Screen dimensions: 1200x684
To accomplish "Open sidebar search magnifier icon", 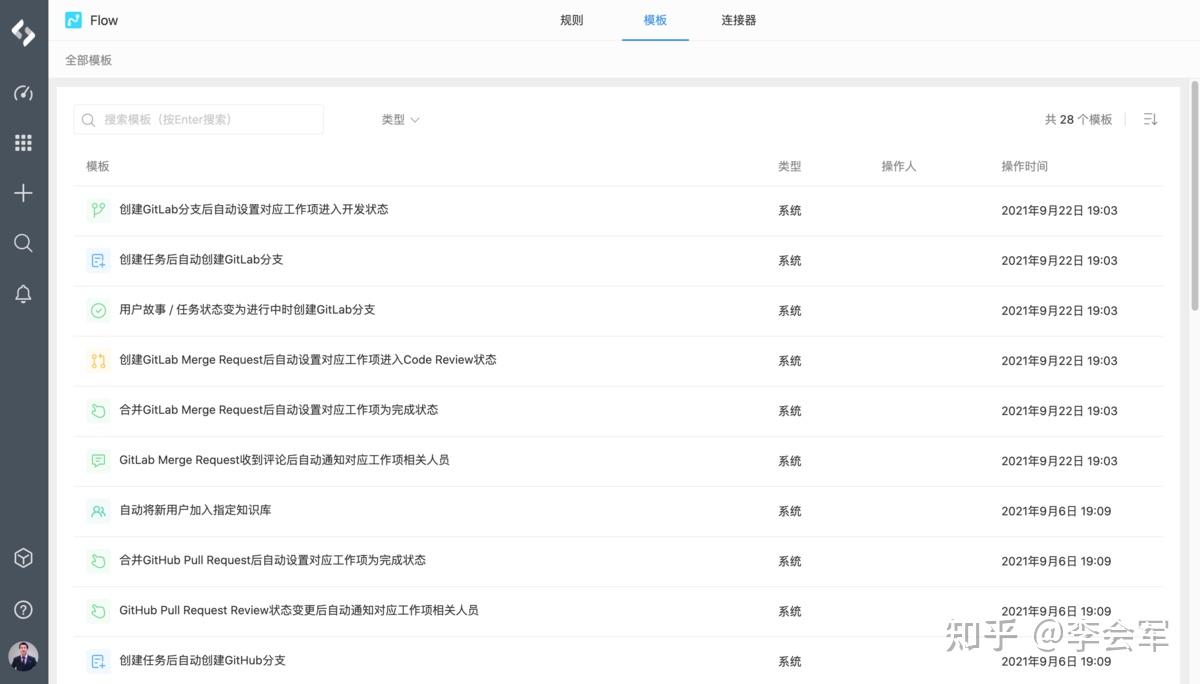I will point(23,243).
